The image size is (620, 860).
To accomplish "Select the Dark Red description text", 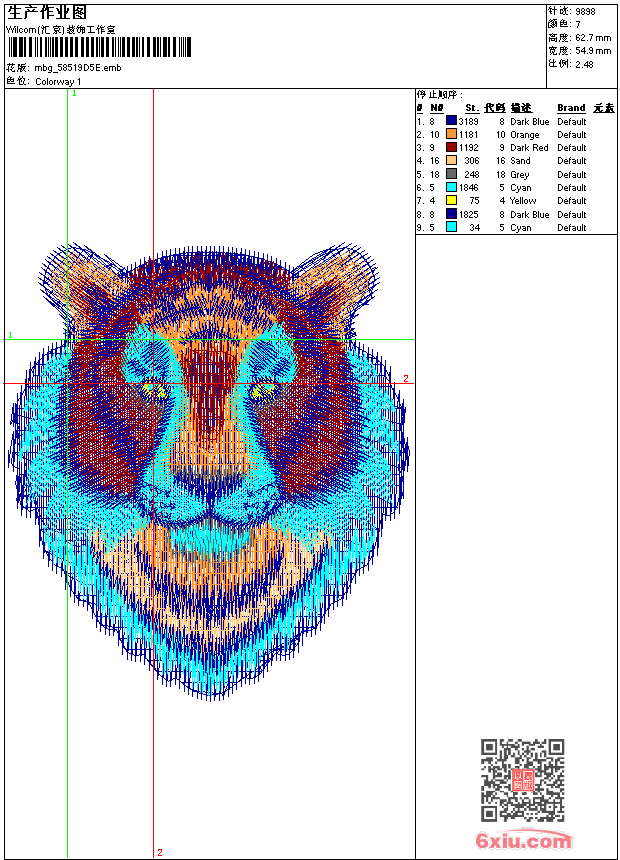I will [529, 148].
